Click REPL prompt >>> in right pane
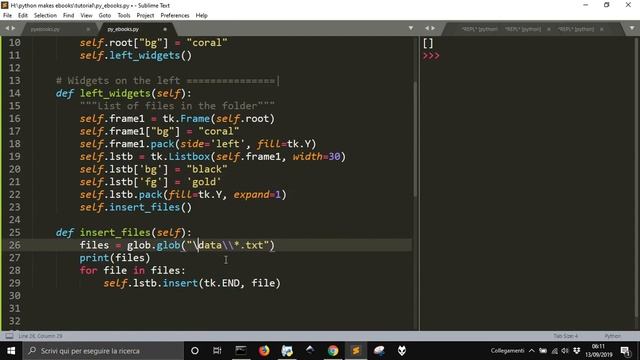 point(431,56)
